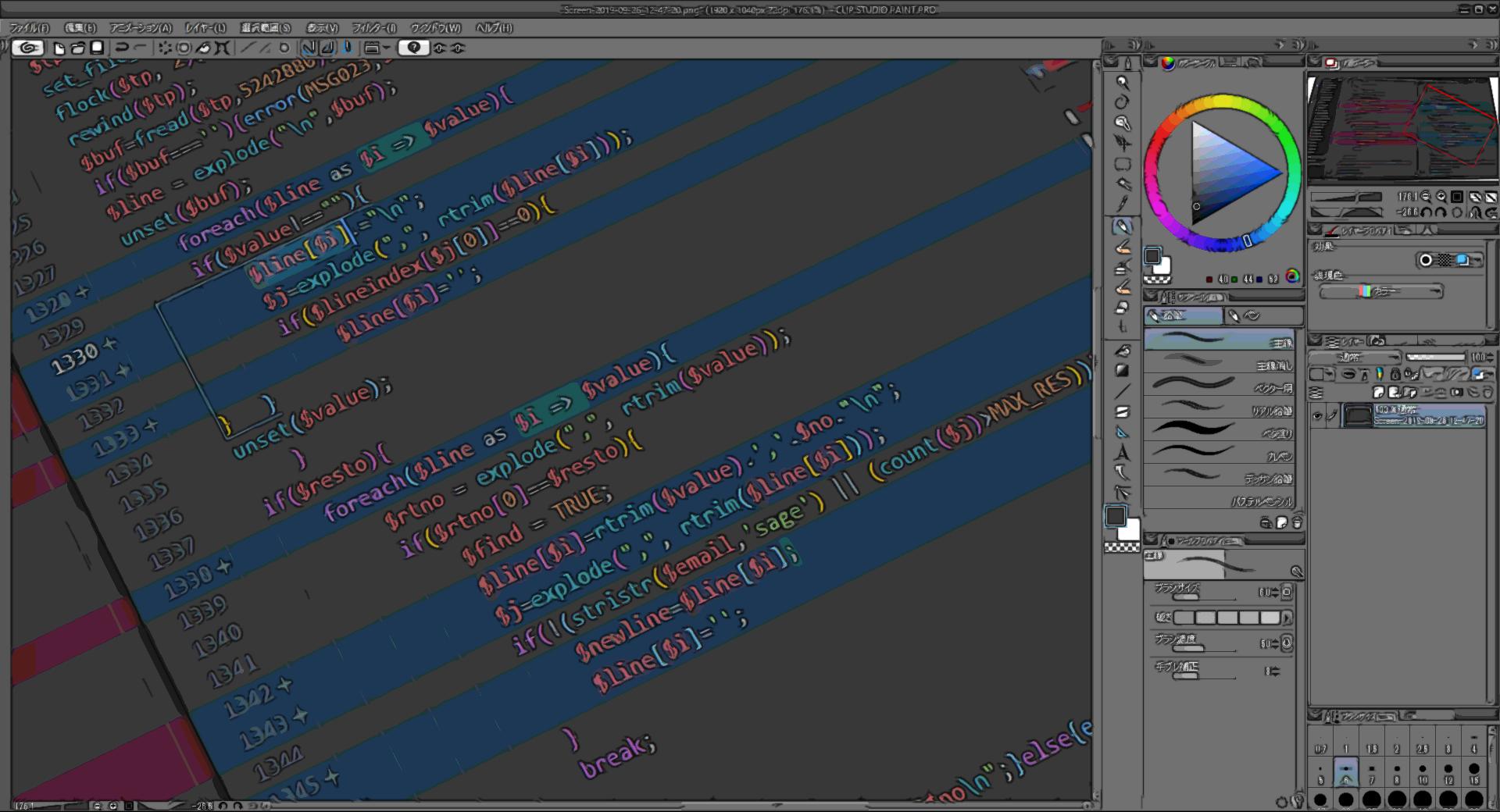Open the カラー expression color dropdown
This screenshot has height=812, width=1500.
(1381, 291)
